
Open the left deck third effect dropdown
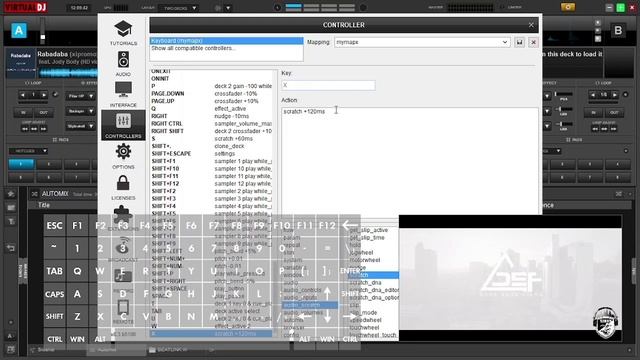(x=80, y=126)
